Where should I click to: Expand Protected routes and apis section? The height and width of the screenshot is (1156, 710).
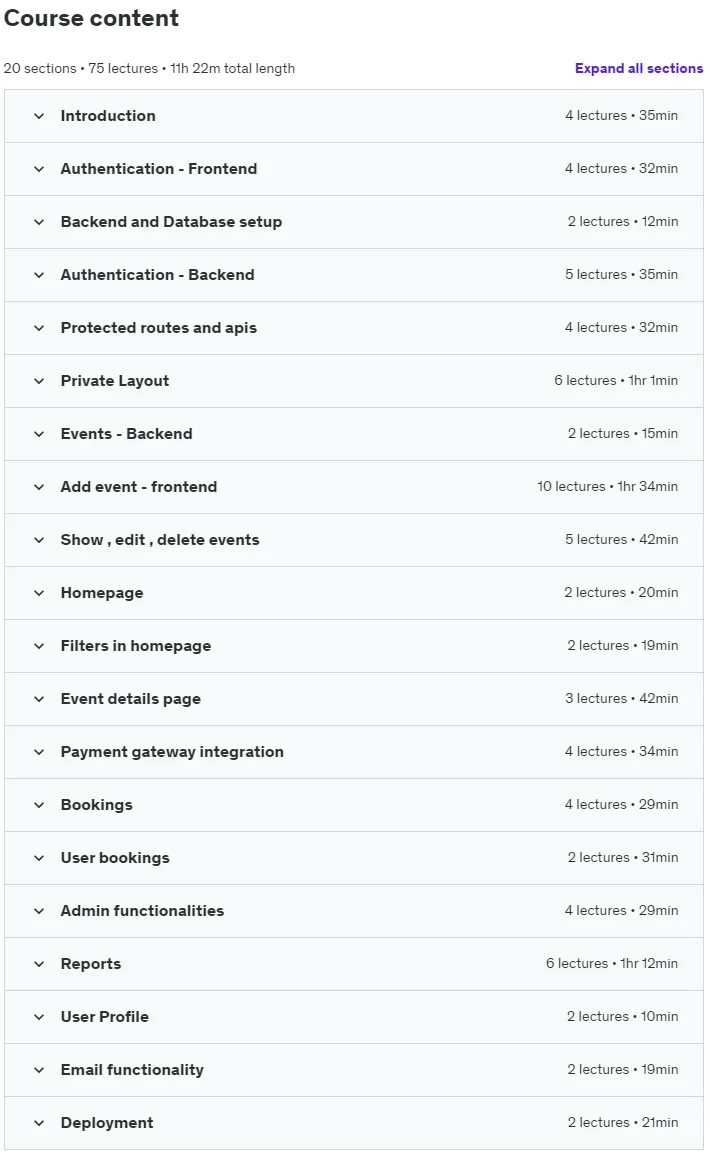coord(354,328)
